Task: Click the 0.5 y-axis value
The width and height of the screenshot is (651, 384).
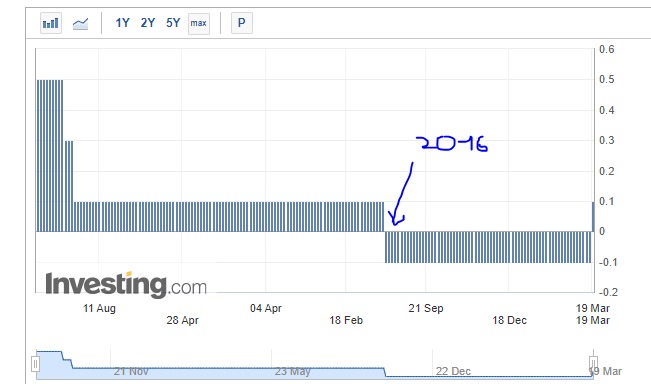Action: coord(607,79)
